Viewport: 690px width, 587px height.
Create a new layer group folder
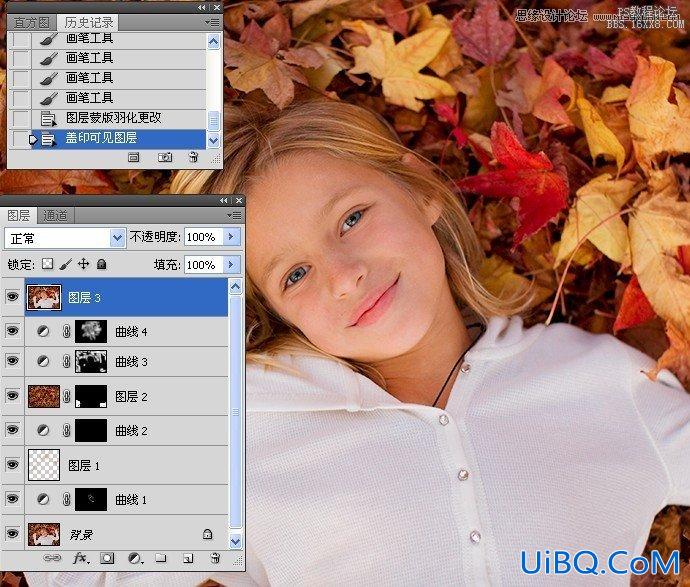coord(161,558)
